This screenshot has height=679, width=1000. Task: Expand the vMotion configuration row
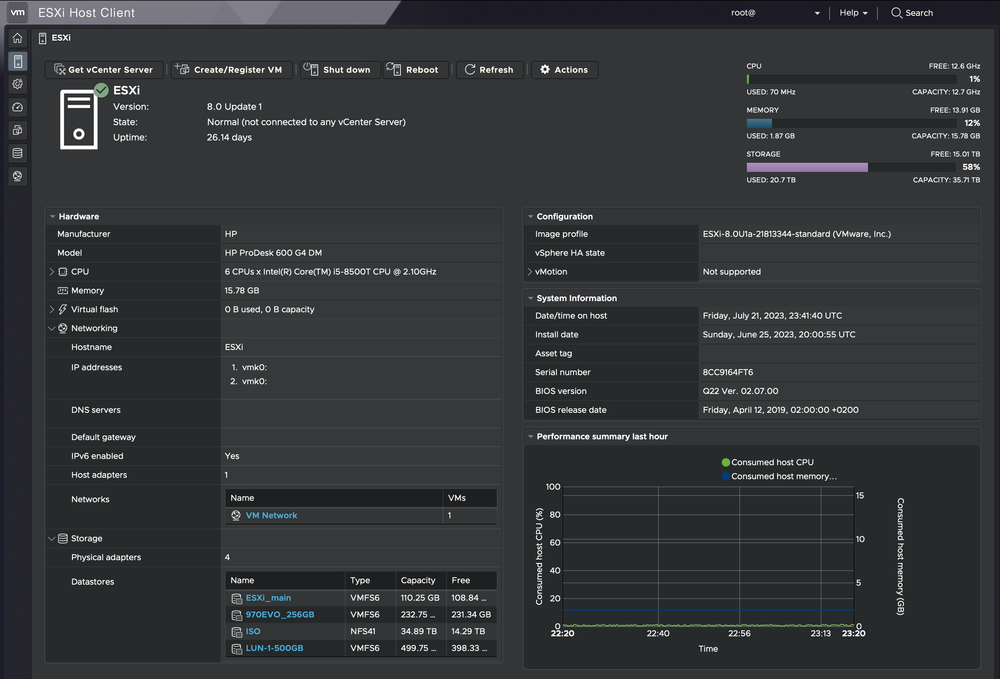528,271
